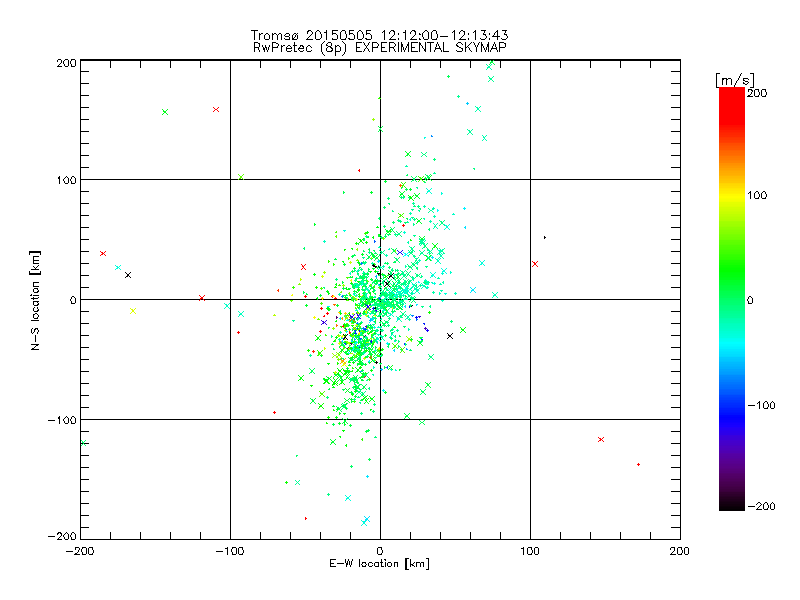Click the "E-W location [km]" axis label
The height and width of the screenshot is (600, 800).
tap(379, 564)
